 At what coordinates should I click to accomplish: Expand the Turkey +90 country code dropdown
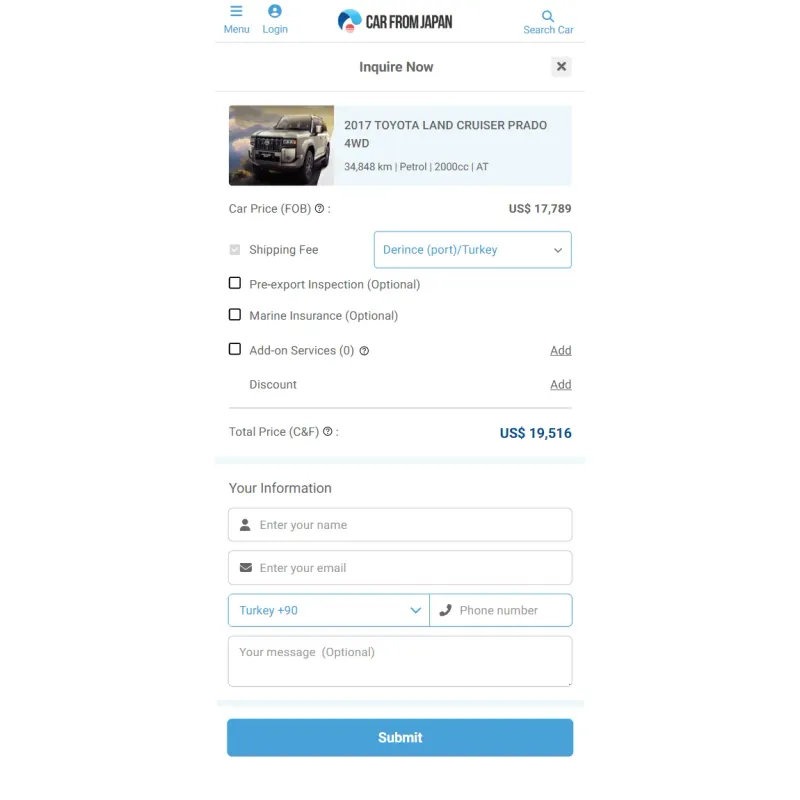[329, 610]
